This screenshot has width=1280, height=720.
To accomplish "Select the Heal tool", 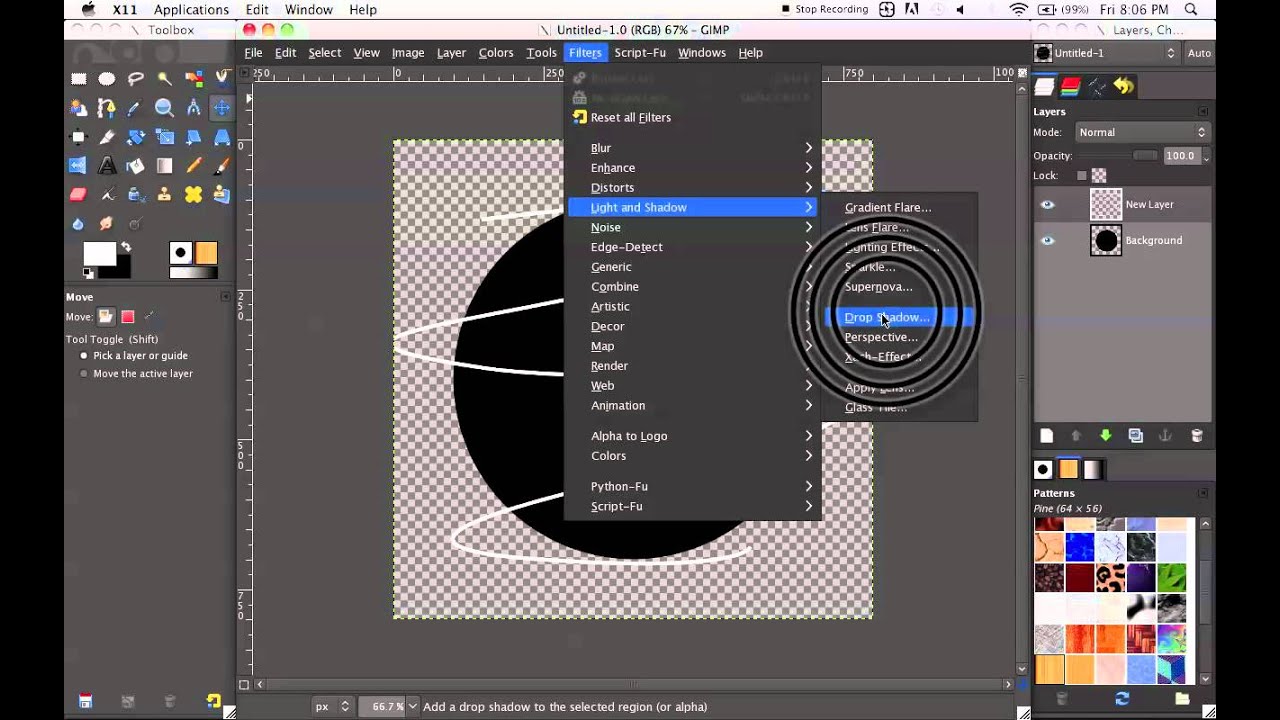I will pos(194,195).
